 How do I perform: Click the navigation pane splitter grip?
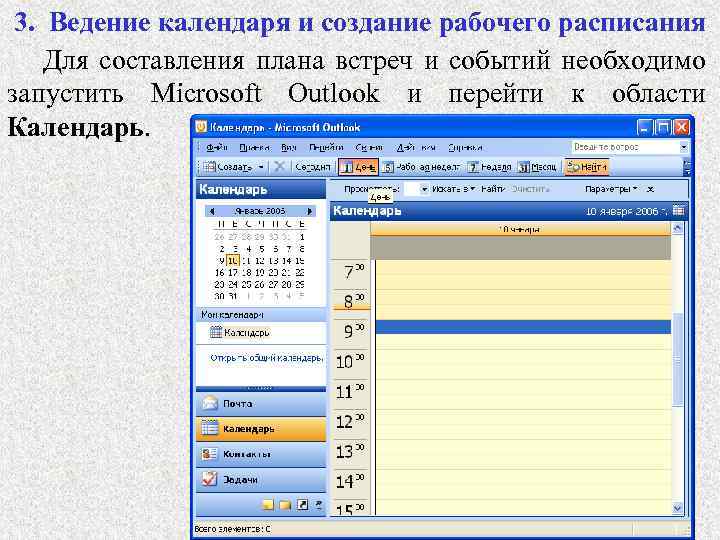coord(261,388)
